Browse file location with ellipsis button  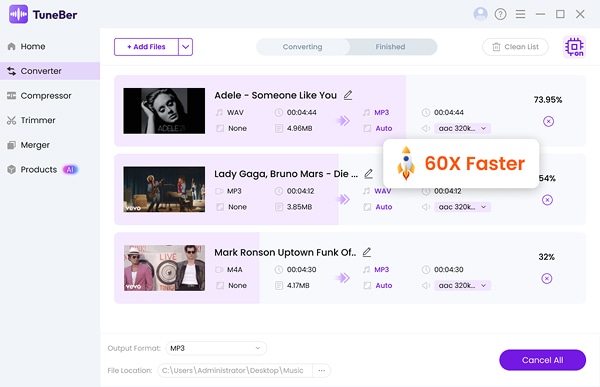pyautogui.click(x=321, y=371)
